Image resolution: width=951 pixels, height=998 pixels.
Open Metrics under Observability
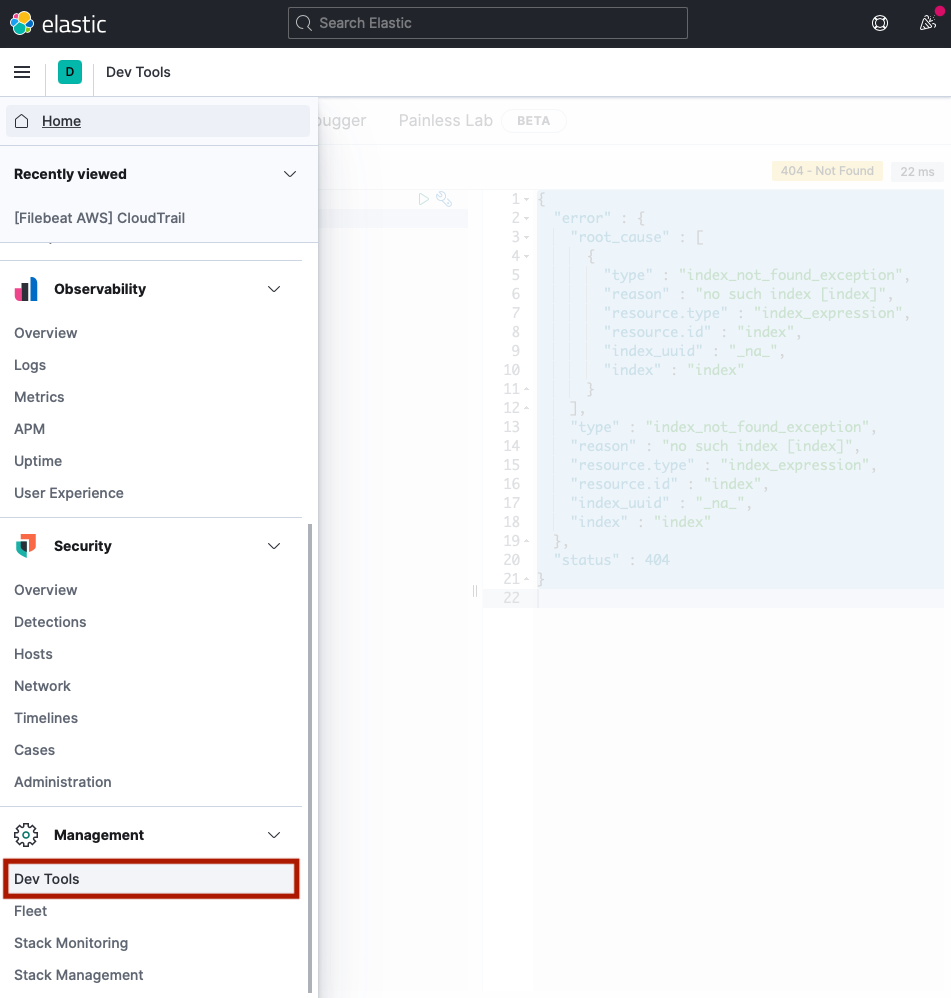pyautogui.click(x=39, y=397)
